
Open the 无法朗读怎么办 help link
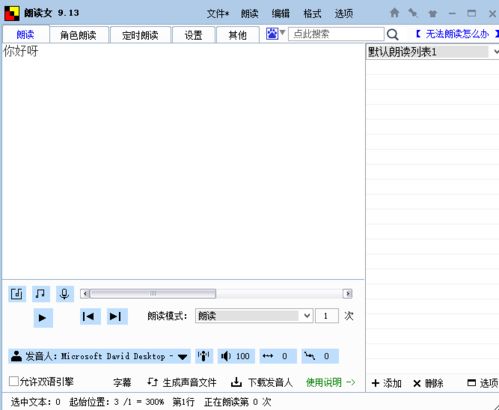tap(457, 34)
